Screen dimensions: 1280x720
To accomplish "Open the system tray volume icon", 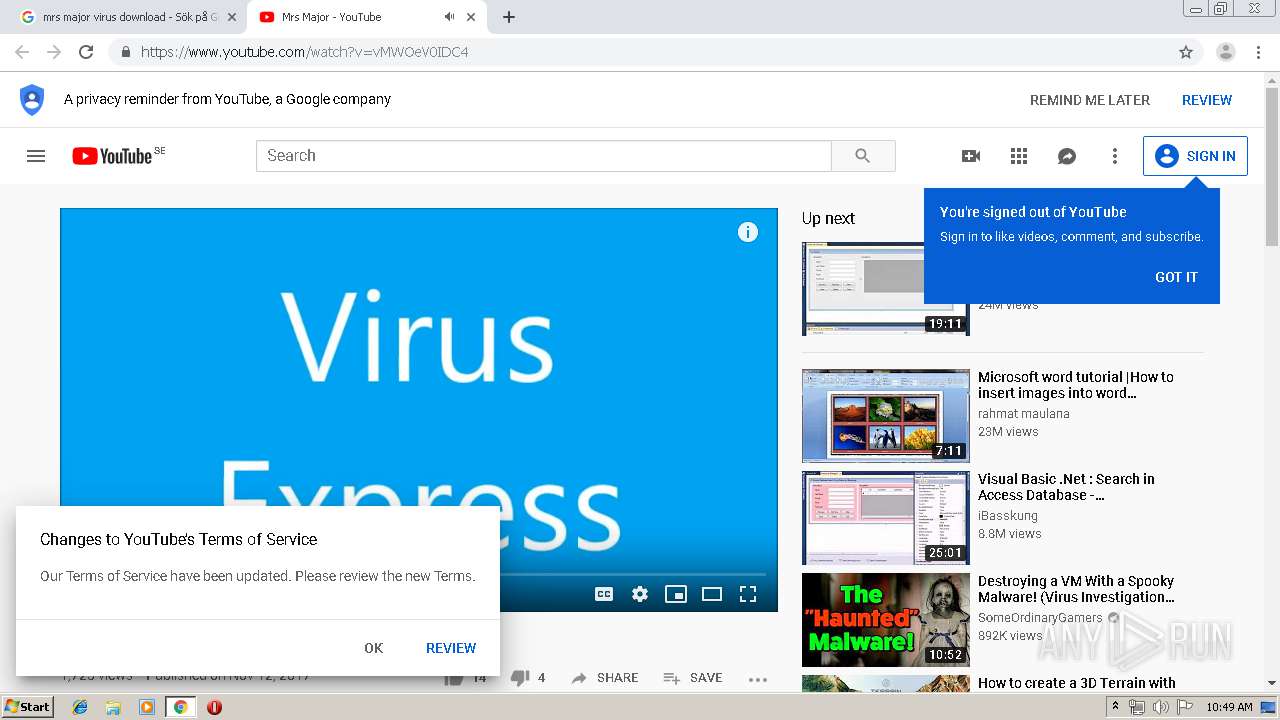I will pyautogui.click(x=1159, y=707).
